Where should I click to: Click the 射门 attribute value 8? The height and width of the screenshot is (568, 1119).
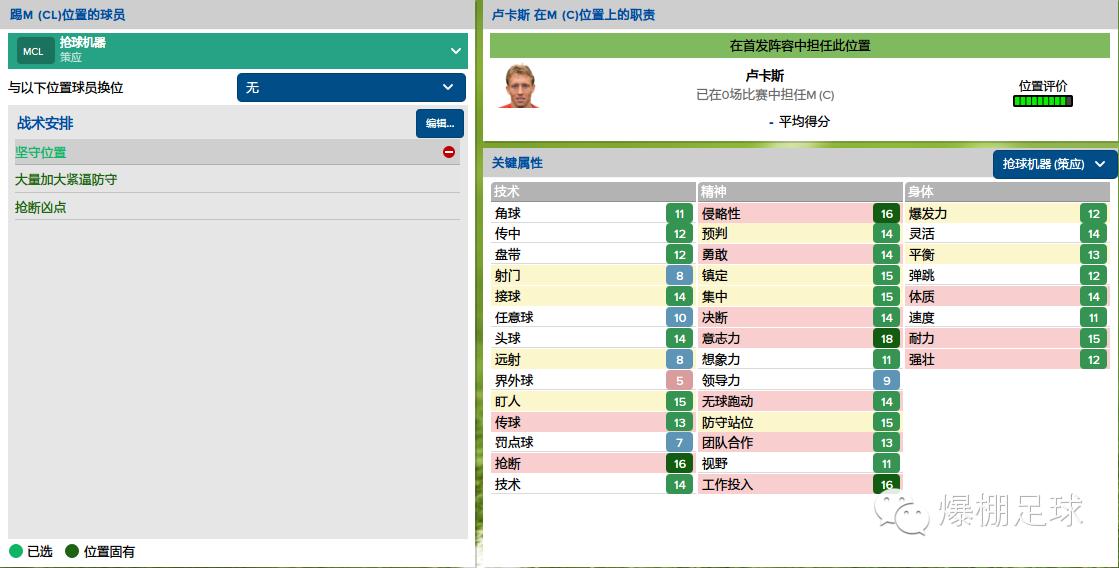679,275
